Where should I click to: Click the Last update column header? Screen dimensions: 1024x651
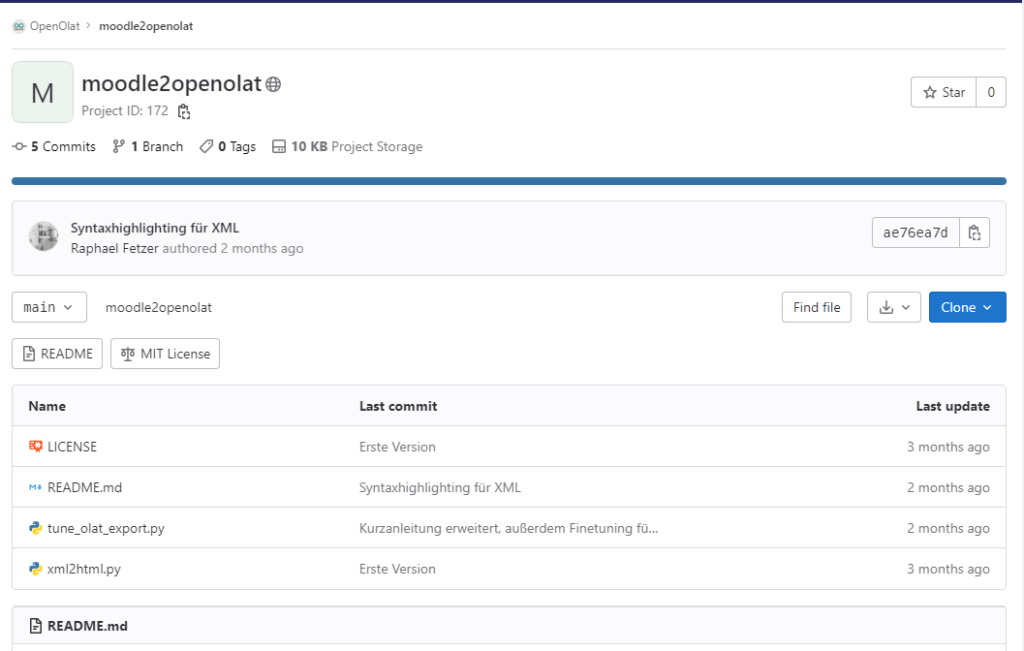(952, 406)
